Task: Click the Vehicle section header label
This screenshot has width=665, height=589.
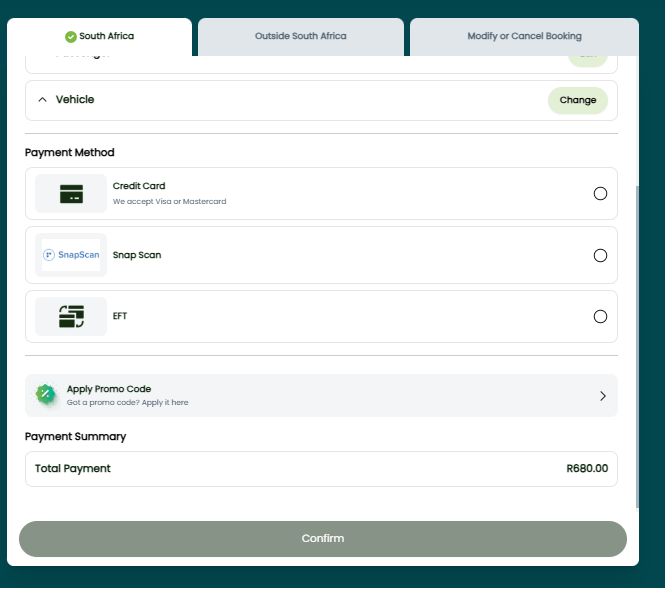Action: click(75, 100)
